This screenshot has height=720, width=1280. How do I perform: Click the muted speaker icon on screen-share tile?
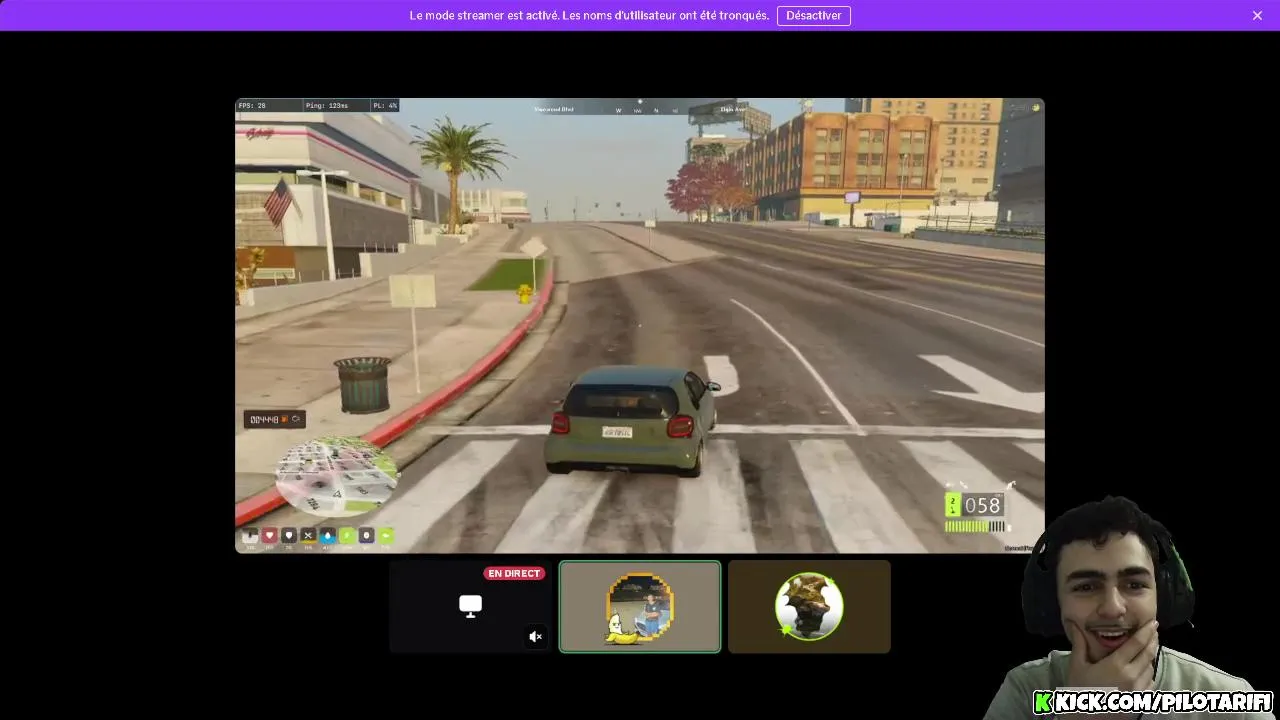coord(536,636)
